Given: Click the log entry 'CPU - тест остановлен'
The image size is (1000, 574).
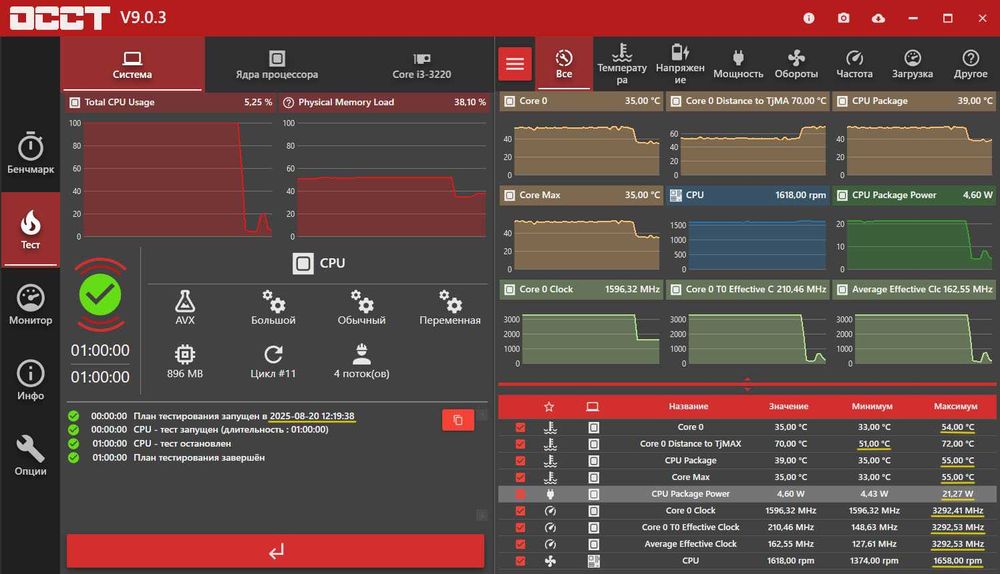Looking at the screenshot, I should pyautogui.click(x=182, y=444).
